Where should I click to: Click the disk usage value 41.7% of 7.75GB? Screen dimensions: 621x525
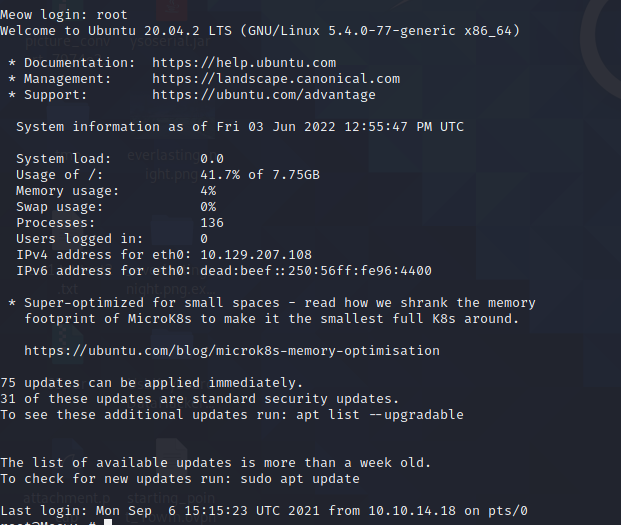pos(260,175)
